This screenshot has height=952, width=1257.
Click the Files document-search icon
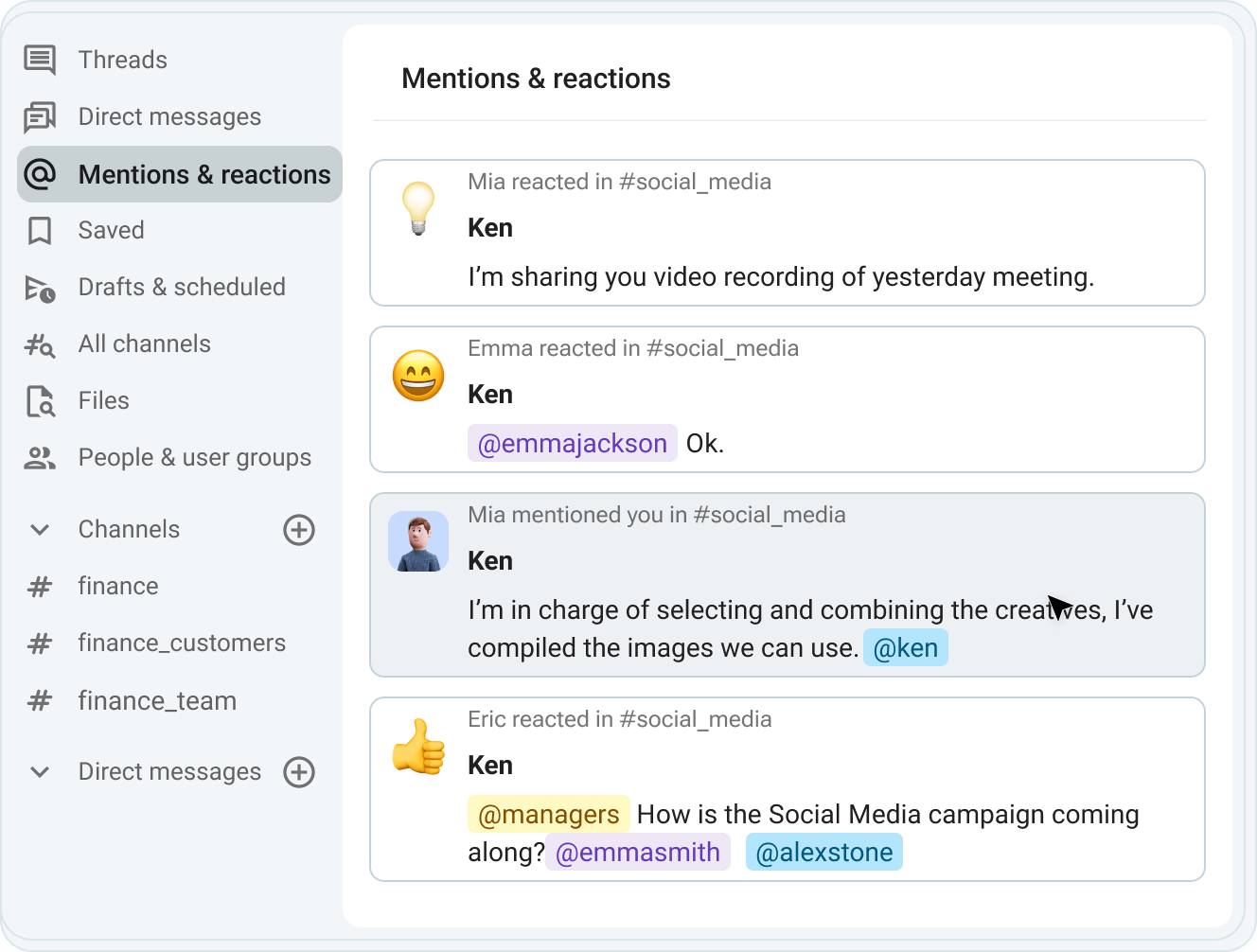tap(40, 401)
